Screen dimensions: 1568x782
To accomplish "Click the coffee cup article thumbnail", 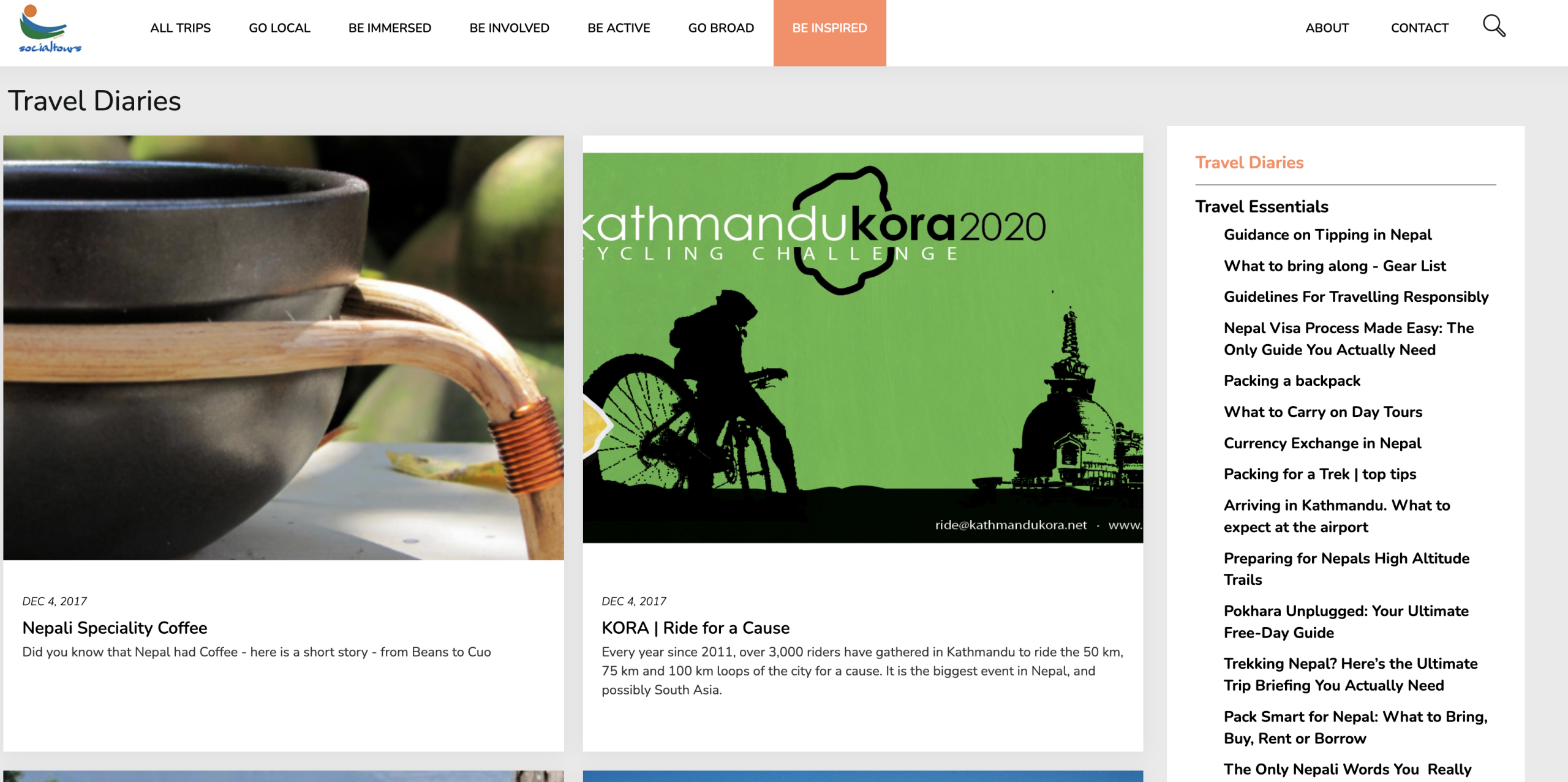I will 283,347.
